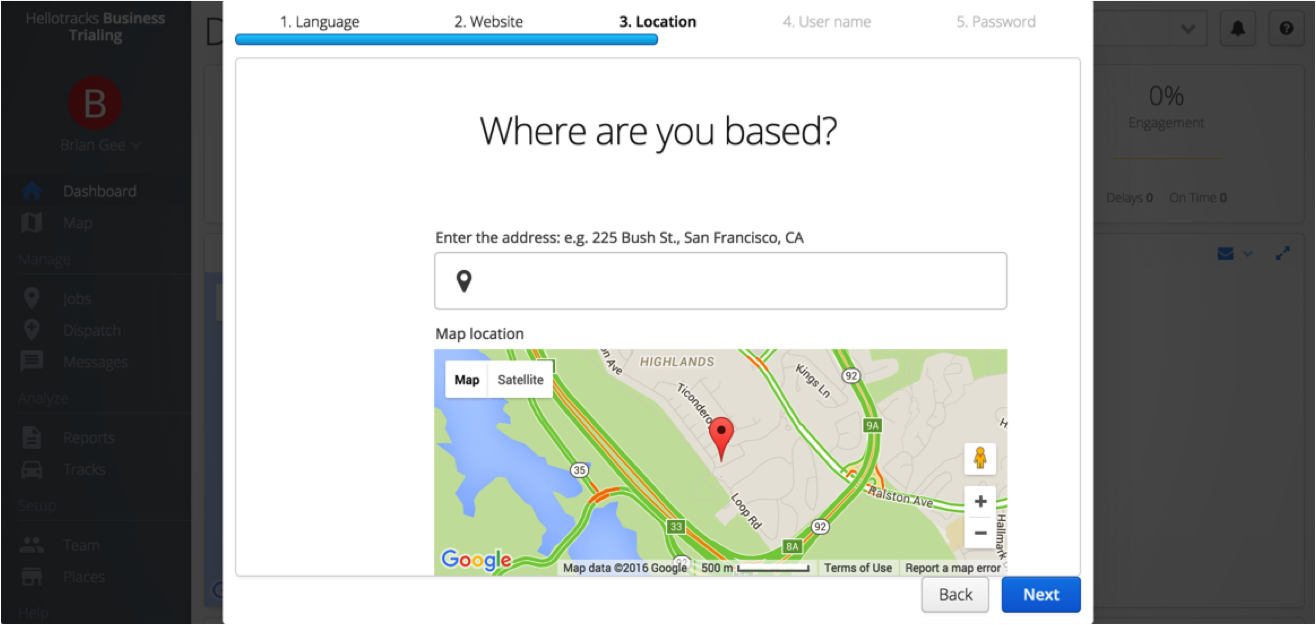Click the Places store icon in sidebar

pyautogui.click(x=32, y=577)
